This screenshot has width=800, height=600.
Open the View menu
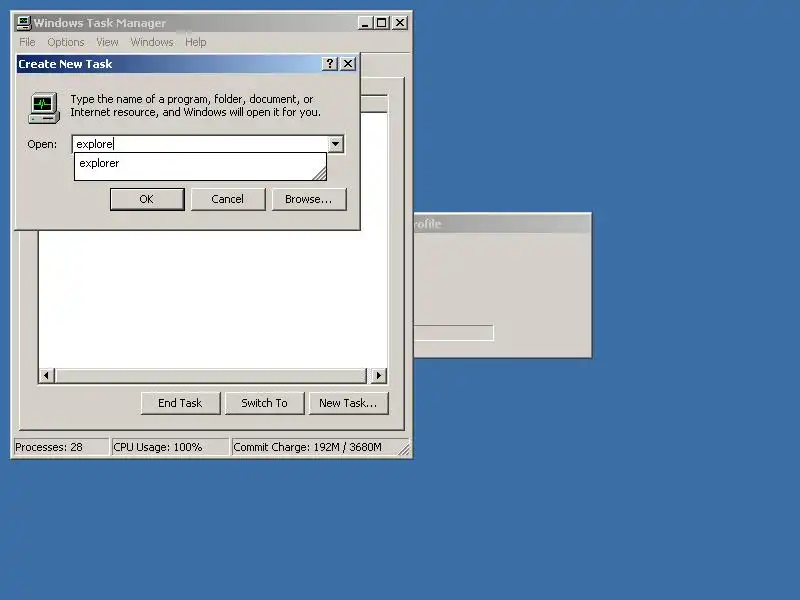pyautogui.click(x=107, y=42)
